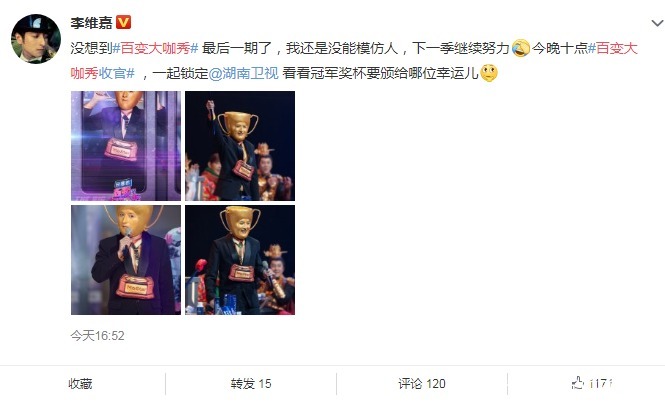Click the thinking face emoji in the post
This screenshot has height=402, width=665.
(489, 73)
